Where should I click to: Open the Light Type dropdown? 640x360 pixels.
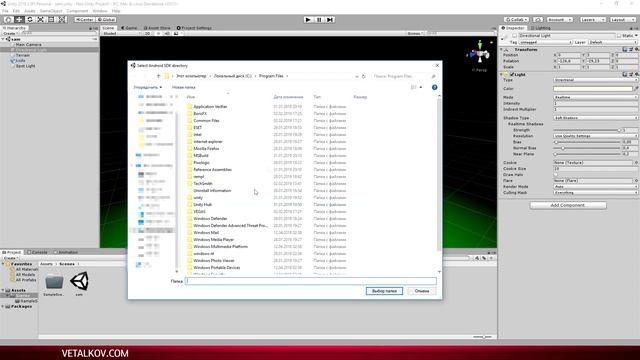pos(596,80)
